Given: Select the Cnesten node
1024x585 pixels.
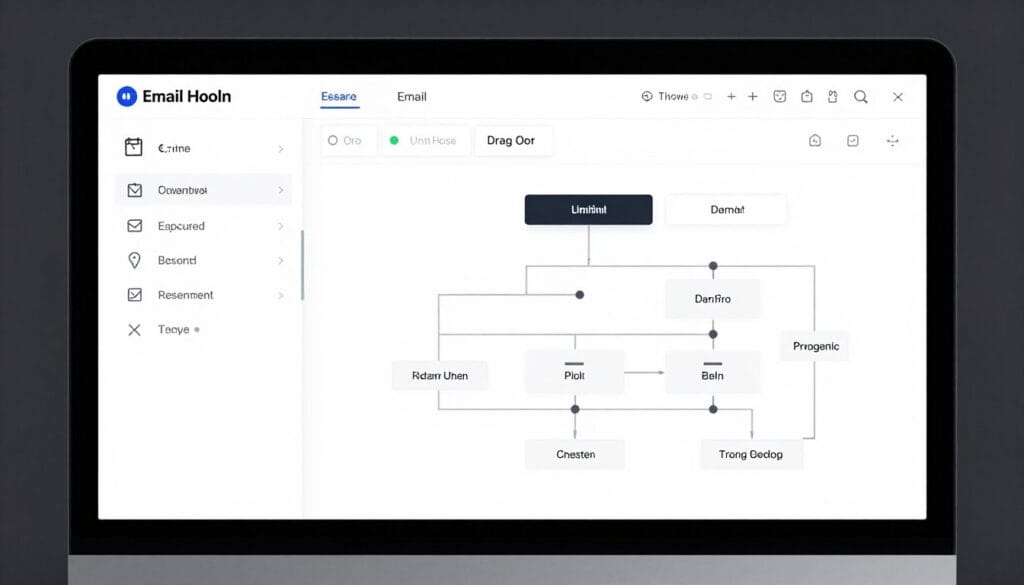Looking at the screenshot, I should (575, 454).
